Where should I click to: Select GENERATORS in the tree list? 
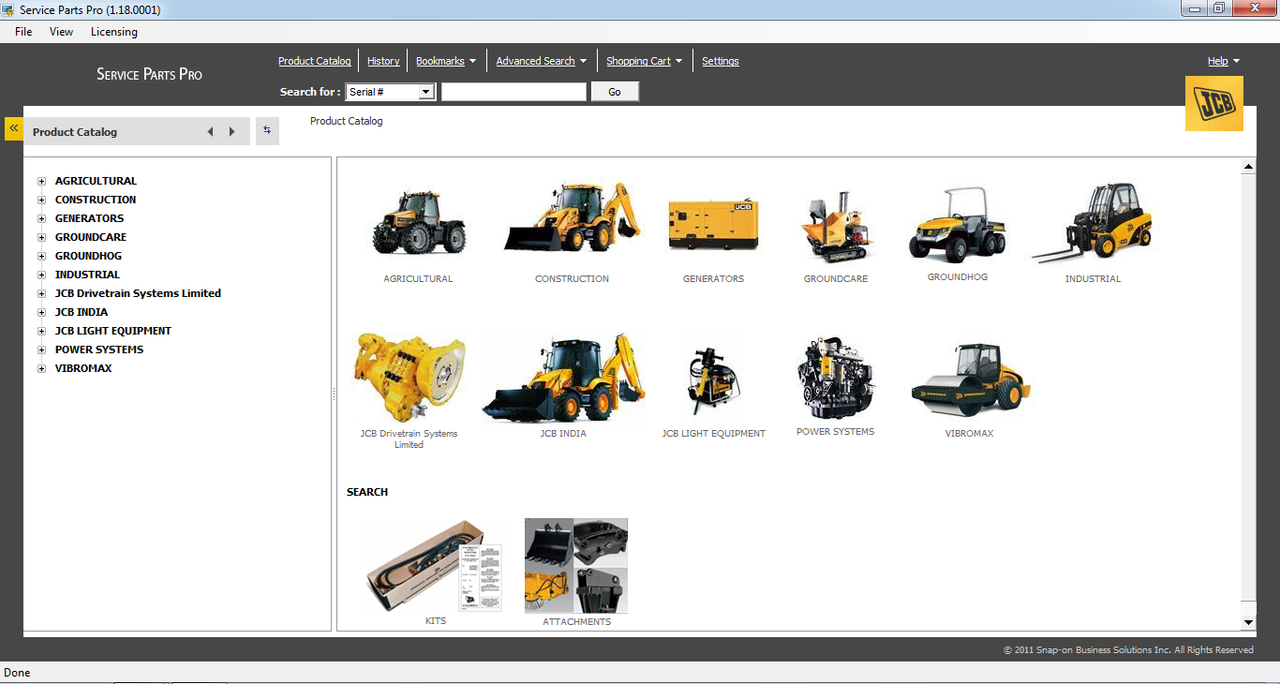[89, 219]
